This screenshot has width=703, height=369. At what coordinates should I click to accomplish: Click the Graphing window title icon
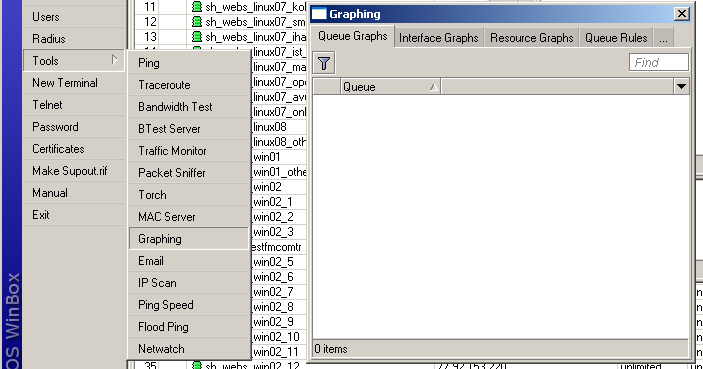[x=319, y=14]
